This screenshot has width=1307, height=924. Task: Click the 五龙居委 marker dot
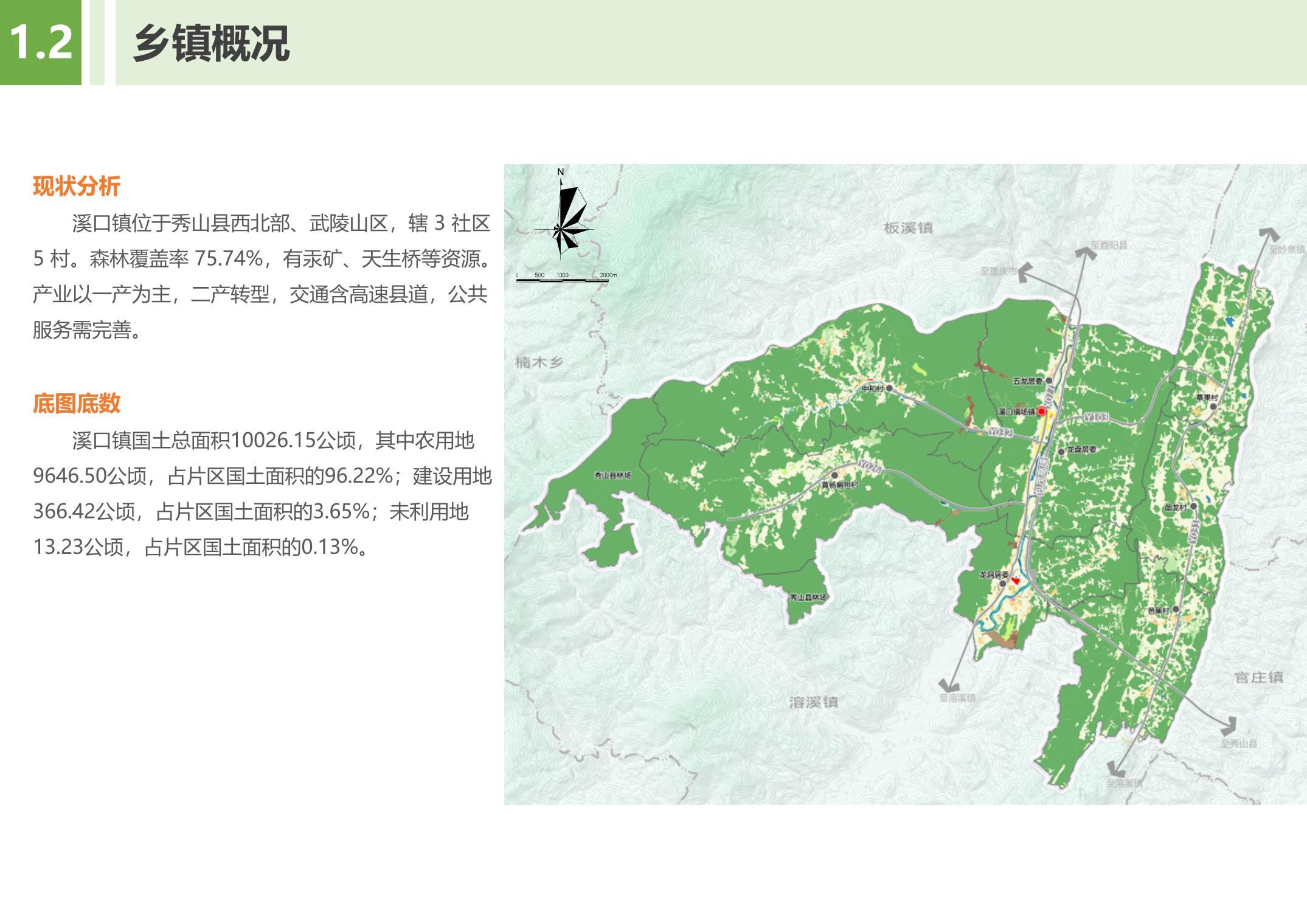pos(1049,381)
